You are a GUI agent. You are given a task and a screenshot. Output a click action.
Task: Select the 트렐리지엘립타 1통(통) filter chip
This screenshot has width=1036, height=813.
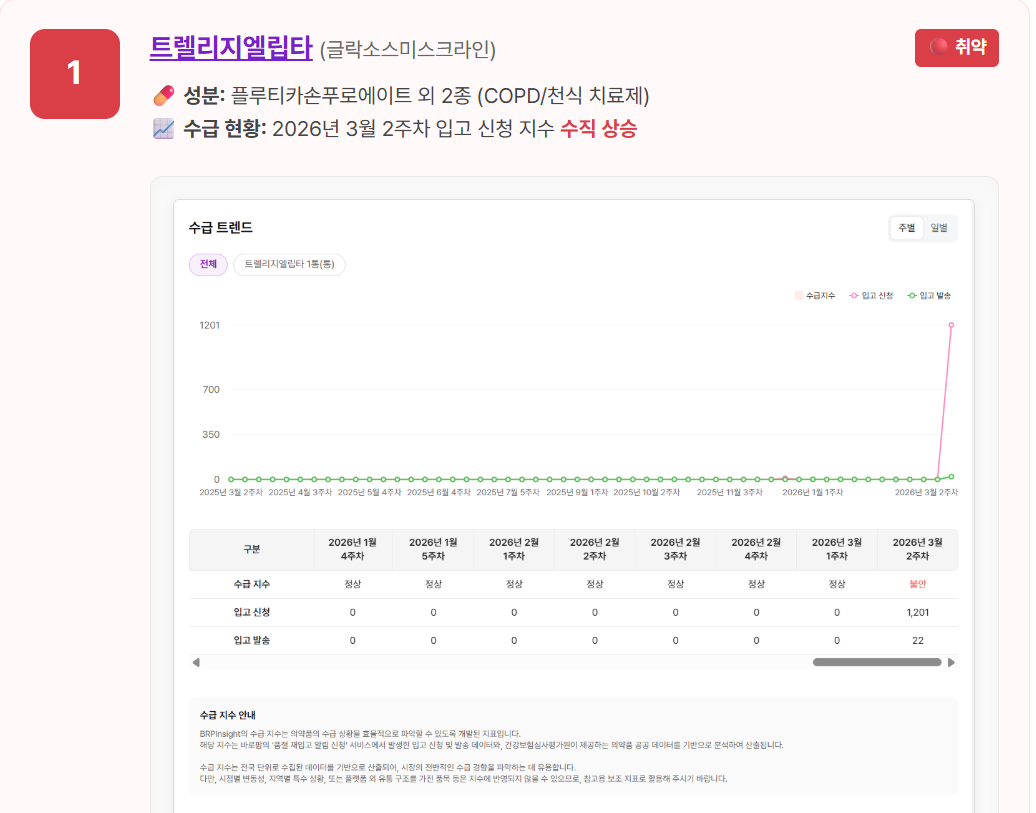click(289, 264)
